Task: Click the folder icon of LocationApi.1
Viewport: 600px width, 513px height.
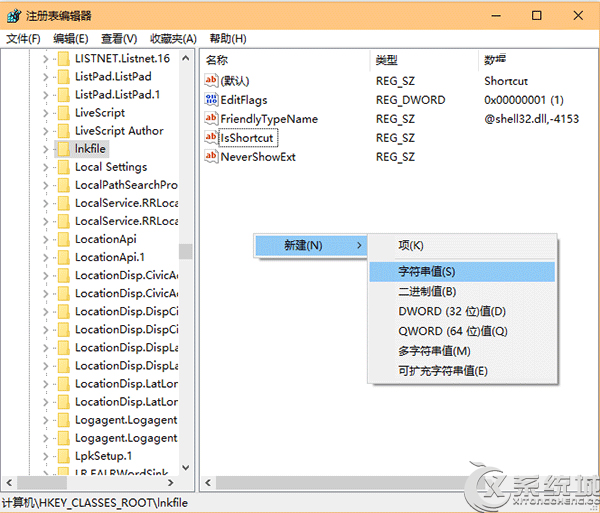Action: (64, 257)
